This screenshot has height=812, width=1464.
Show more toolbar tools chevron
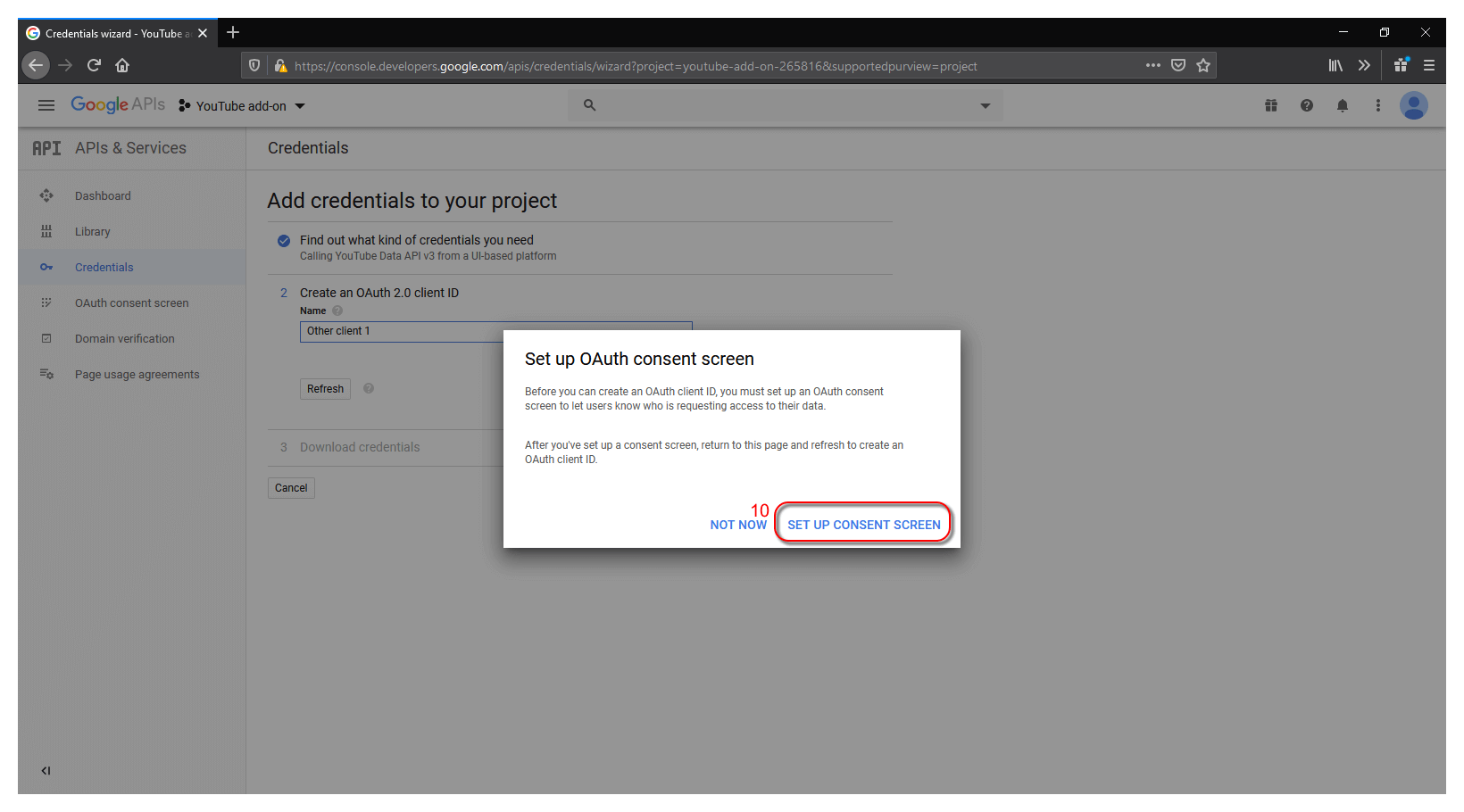coord(1364,65)
